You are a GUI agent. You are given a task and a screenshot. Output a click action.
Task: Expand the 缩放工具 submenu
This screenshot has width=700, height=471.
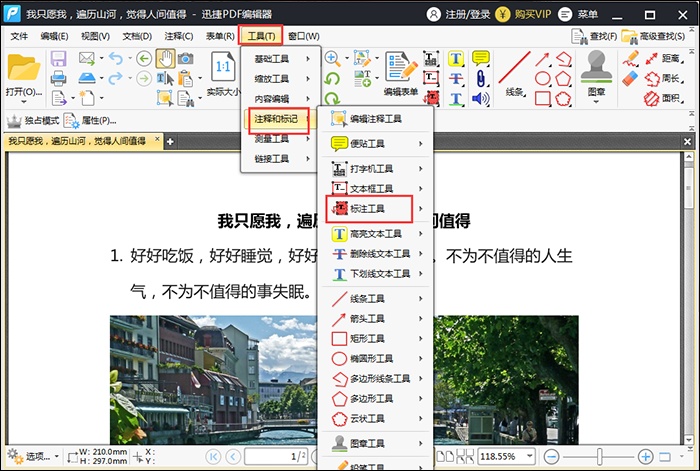[x=281, y=79]
